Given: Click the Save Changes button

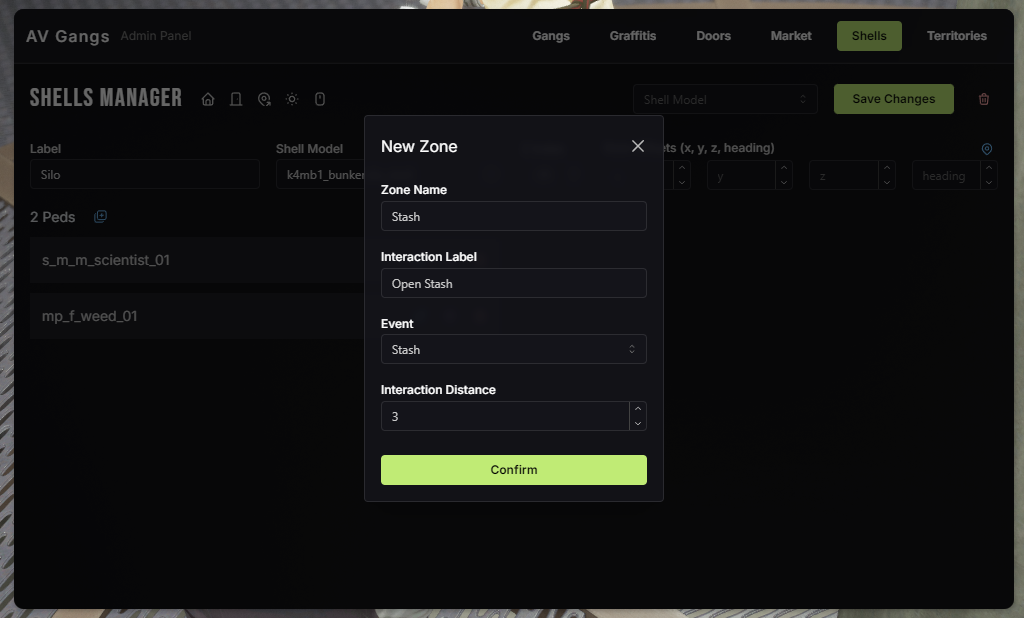Looking at the screenshot, I should pos(893,99).
